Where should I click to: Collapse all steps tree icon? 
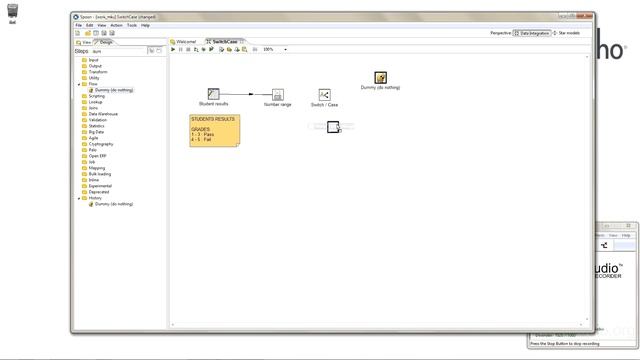[159, 51]
